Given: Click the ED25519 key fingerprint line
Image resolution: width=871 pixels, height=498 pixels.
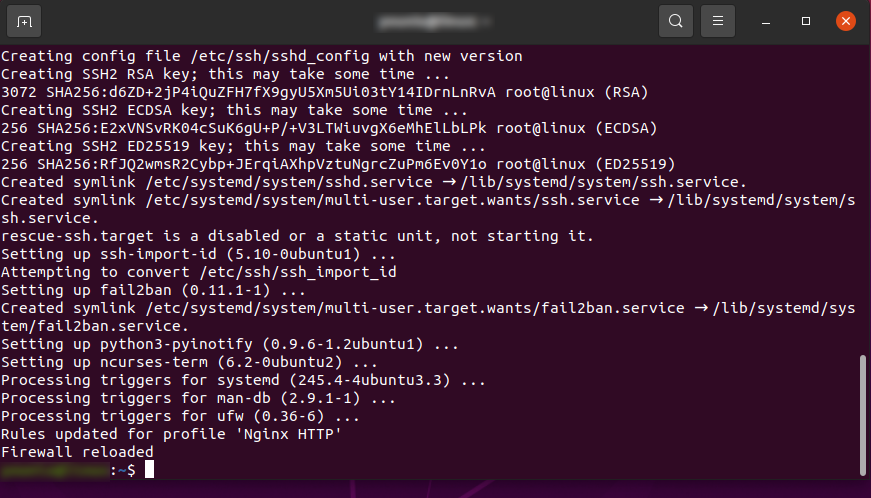Looking at the screenshot, I should 338,164.
